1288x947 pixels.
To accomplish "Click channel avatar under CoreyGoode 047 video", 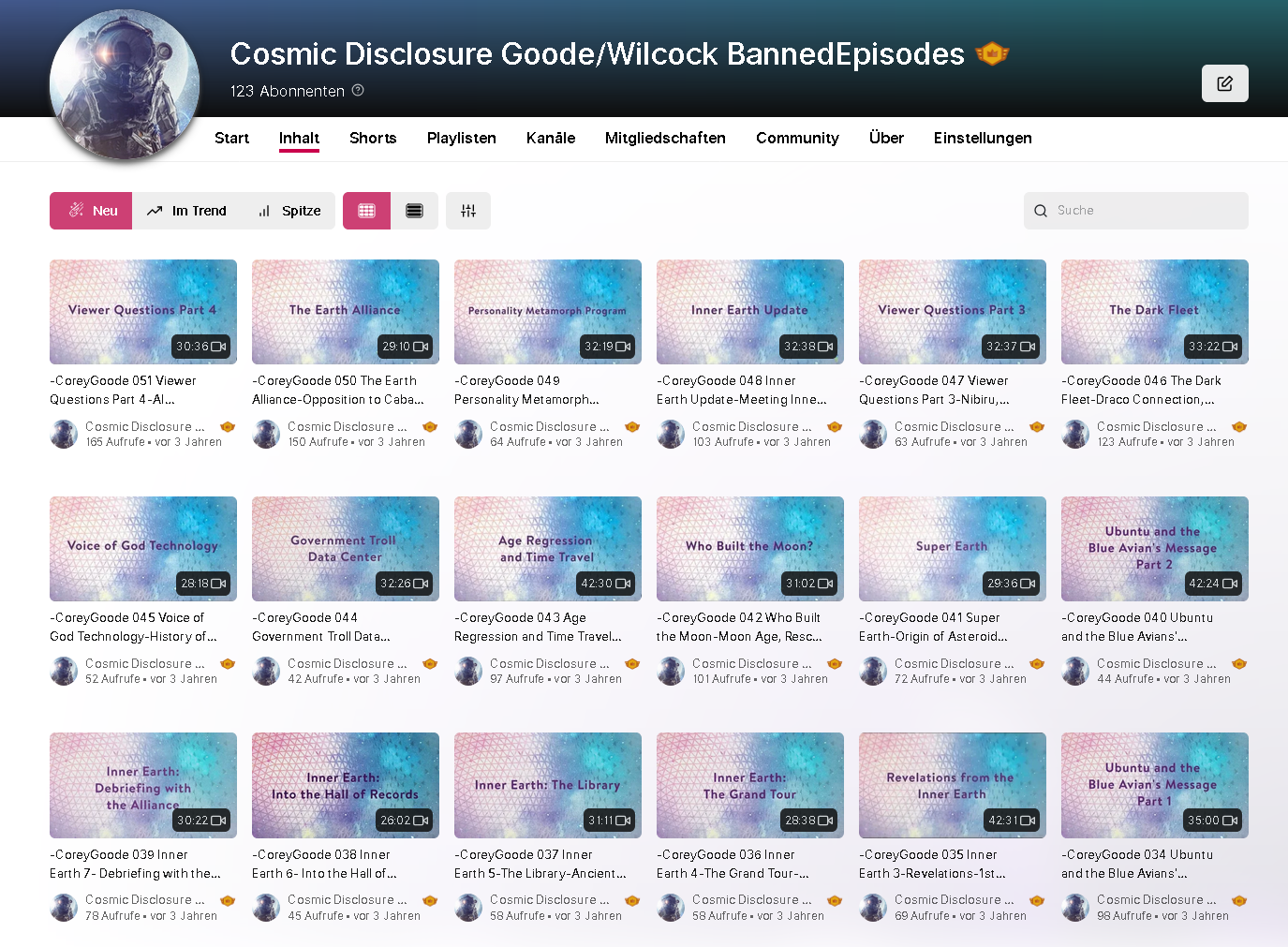I will tap(873, 434).
